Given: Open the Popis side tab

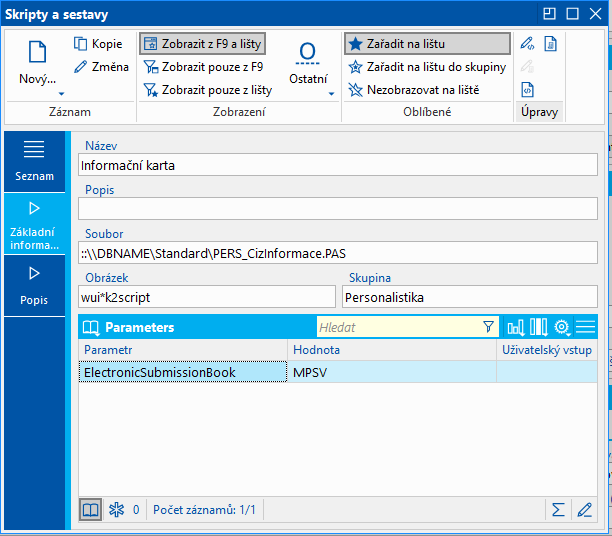Looking at the screenshot, I should click(x=34, y=286).
